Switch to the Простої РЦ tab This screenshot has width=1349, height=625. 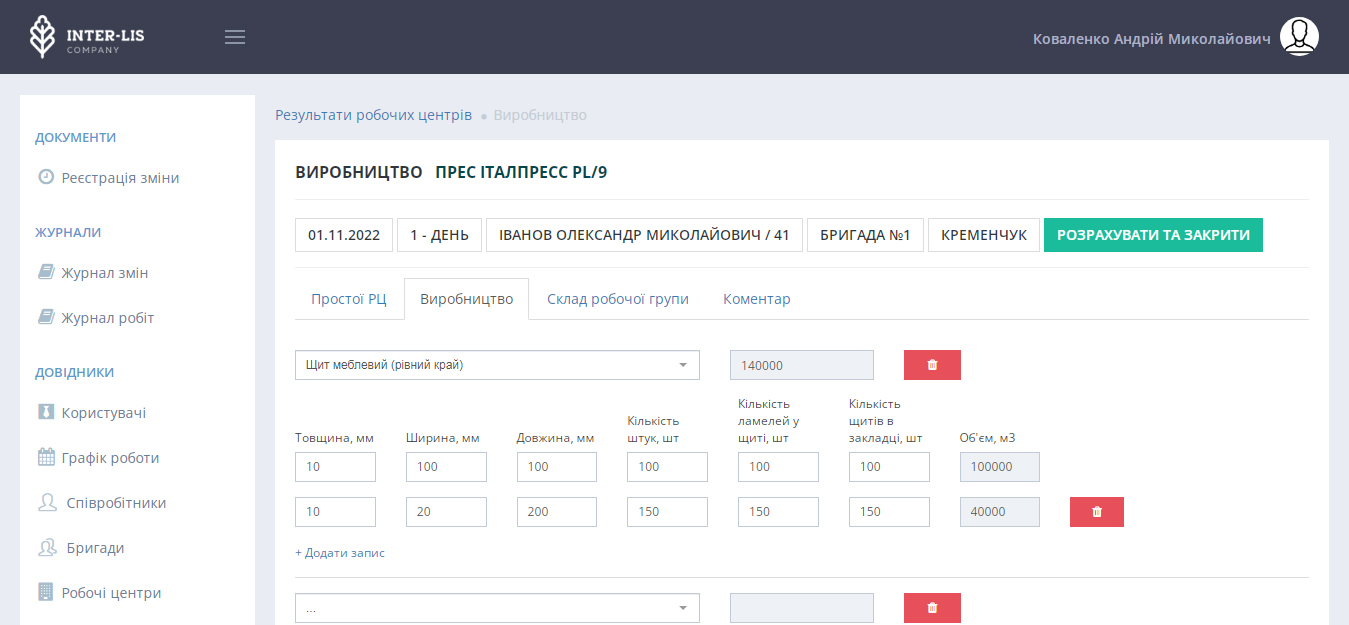pos(348,299)
